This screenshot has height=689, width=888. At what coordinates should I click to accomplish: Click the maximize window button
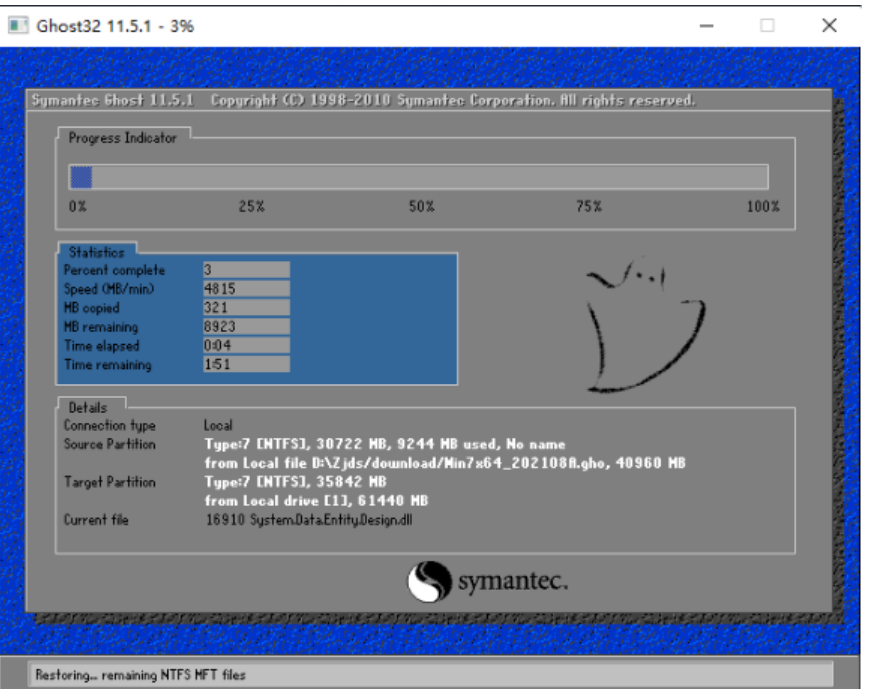(x=767, y=26)
